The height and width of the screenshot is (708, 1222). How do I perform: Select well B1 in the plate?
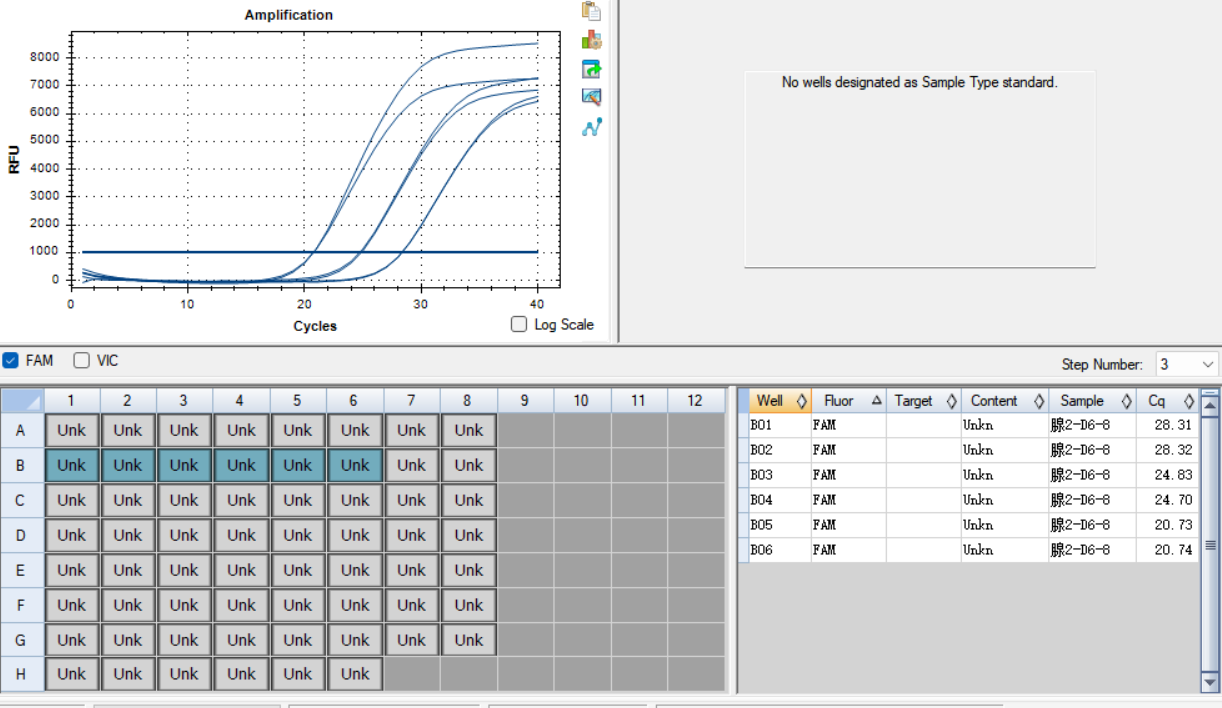click(x=71, y=465)
